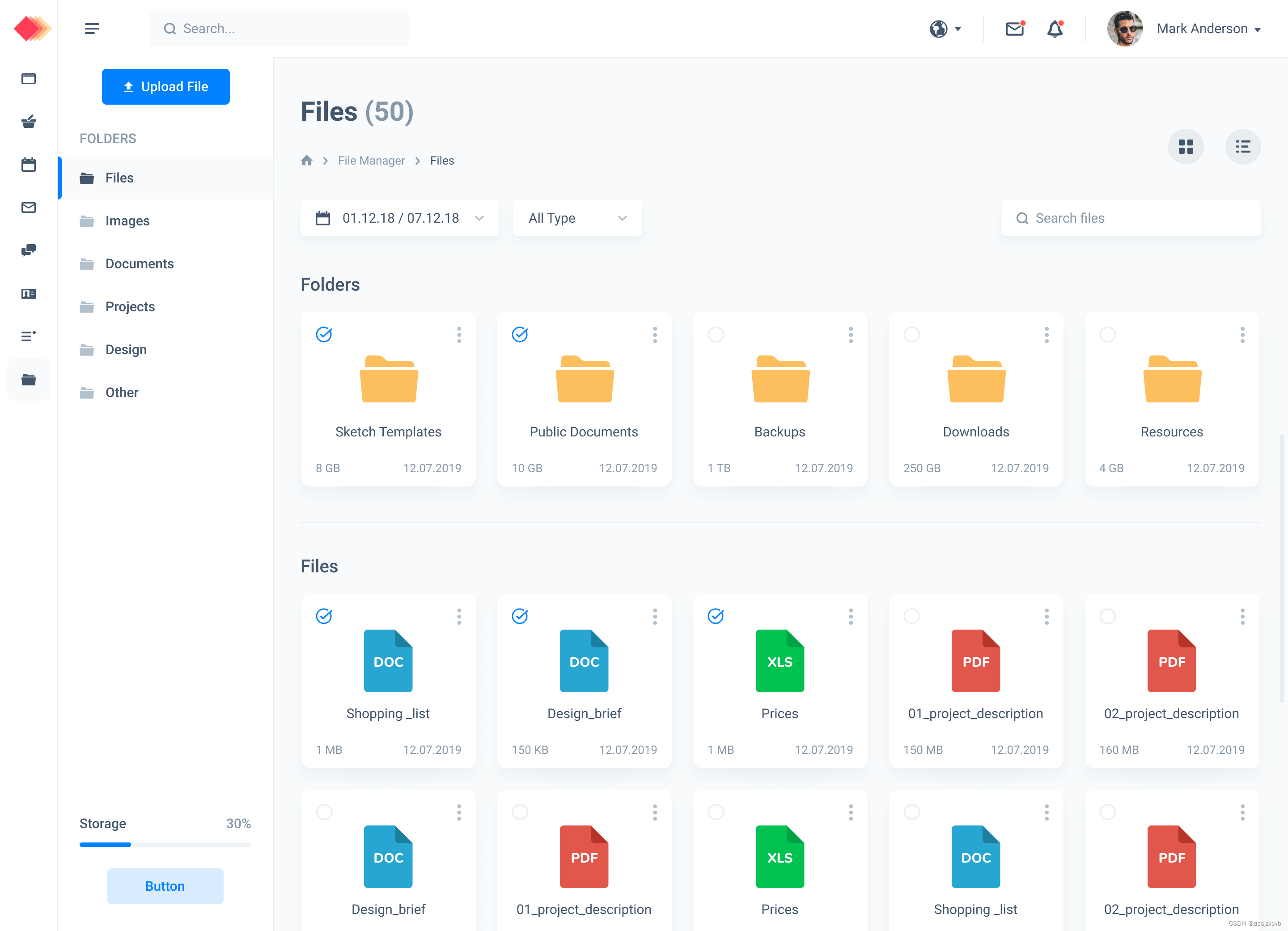Select the Downloads folder checkbox

[x=911, y=334]
